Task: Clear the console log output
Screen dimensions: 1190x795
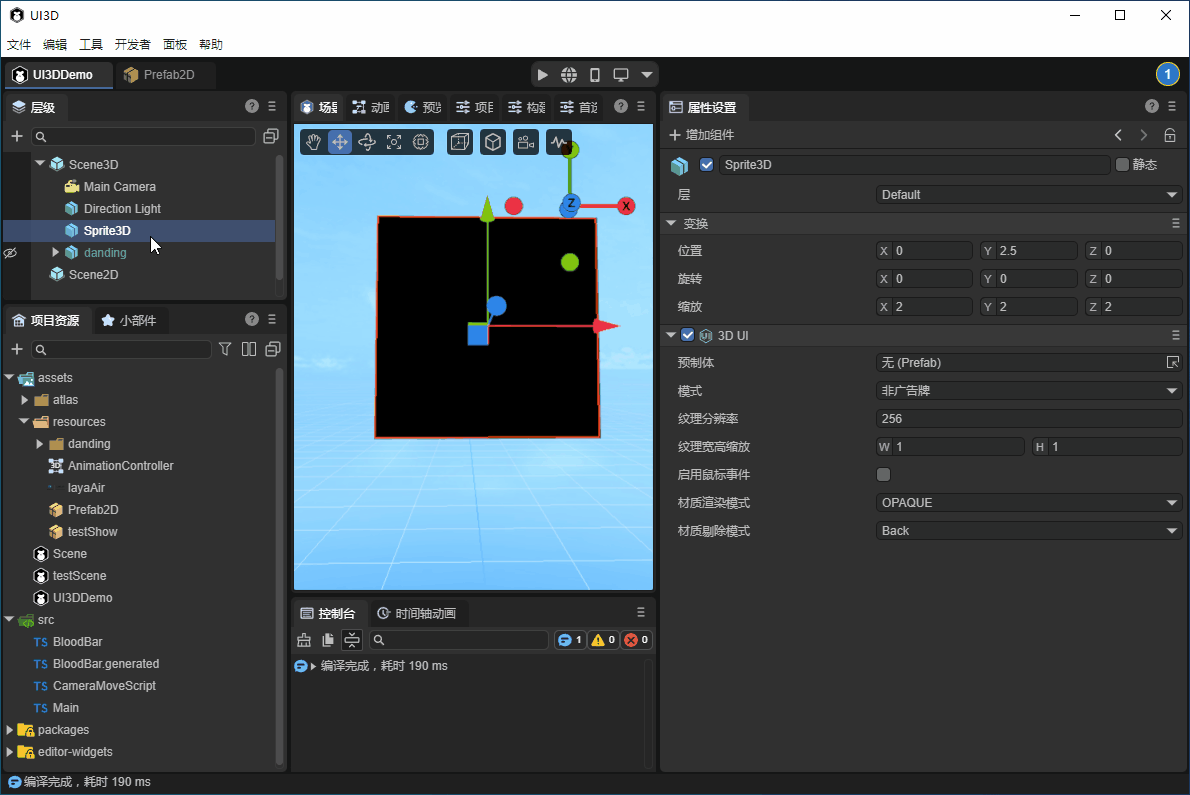Action: click(x=304, y=640)
